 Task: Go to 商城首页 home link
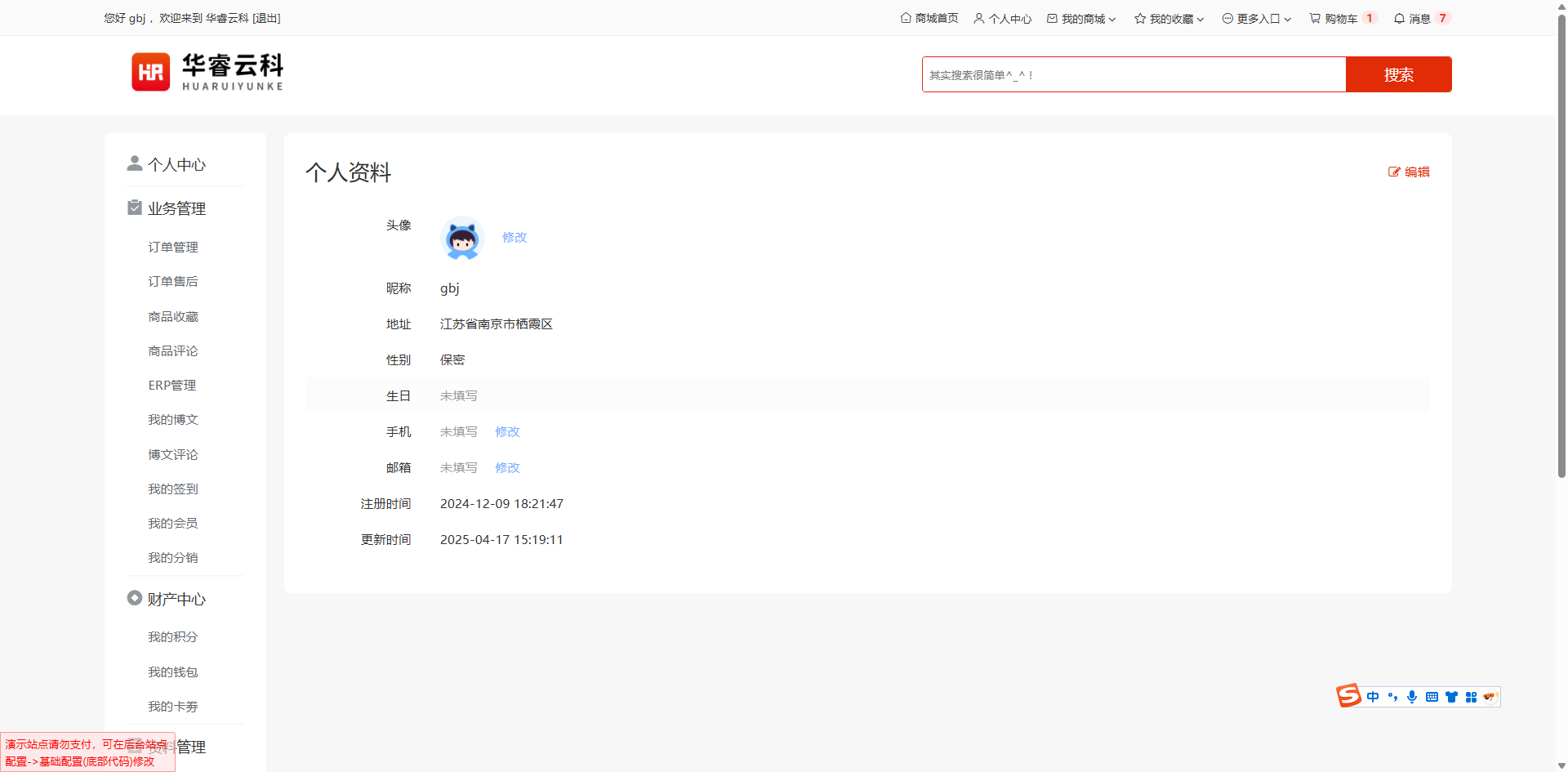[929, 18]
